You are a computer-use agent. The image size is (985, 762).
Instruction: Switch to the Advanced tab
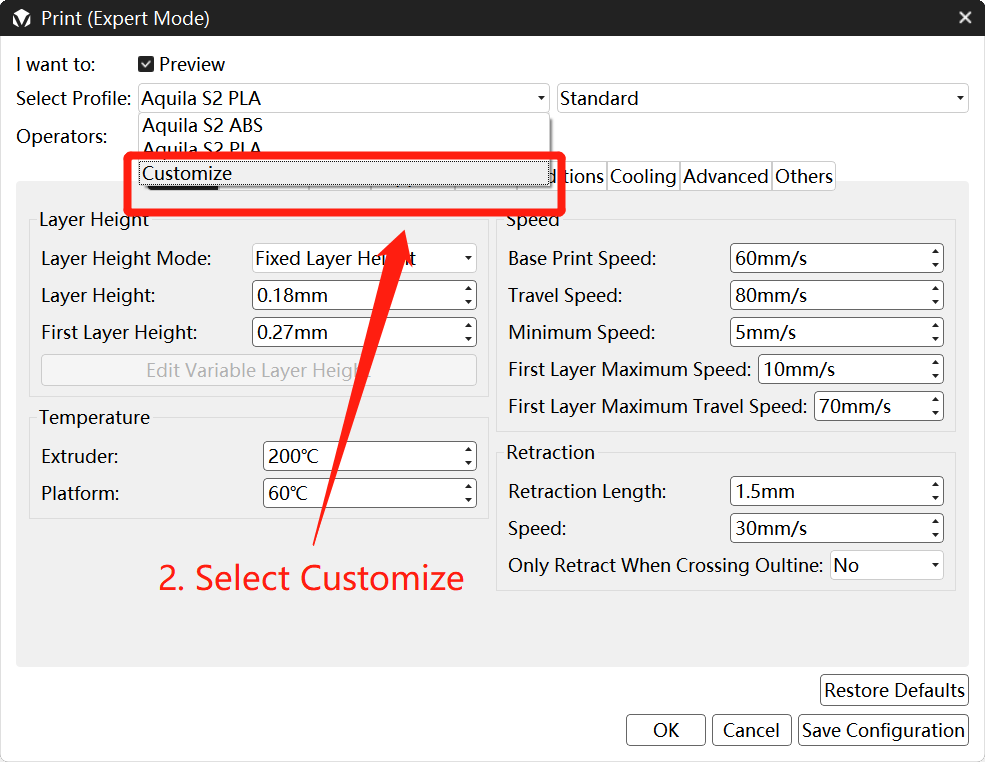tap(726, 177)
